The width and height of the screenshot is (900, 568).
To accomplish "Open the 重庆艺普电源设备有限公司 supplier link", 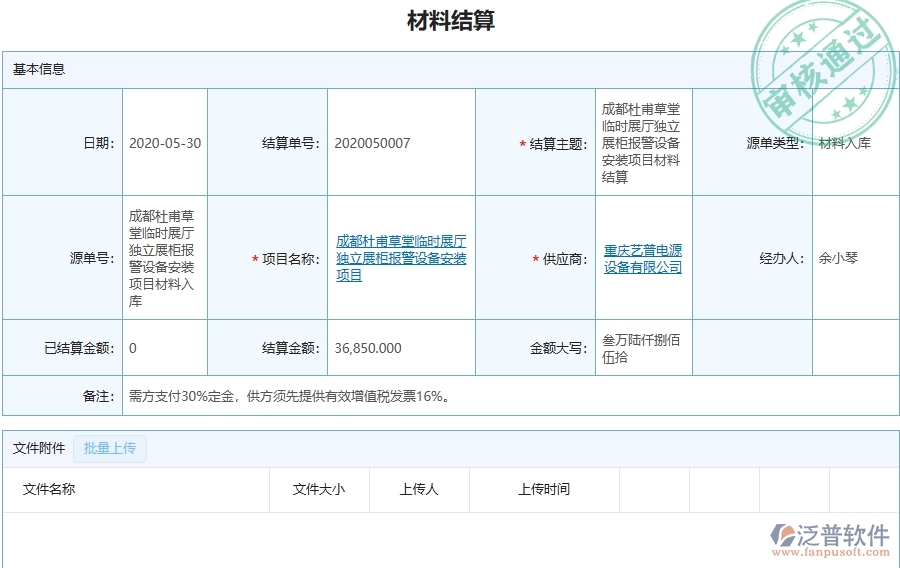I will pos(643,258).
